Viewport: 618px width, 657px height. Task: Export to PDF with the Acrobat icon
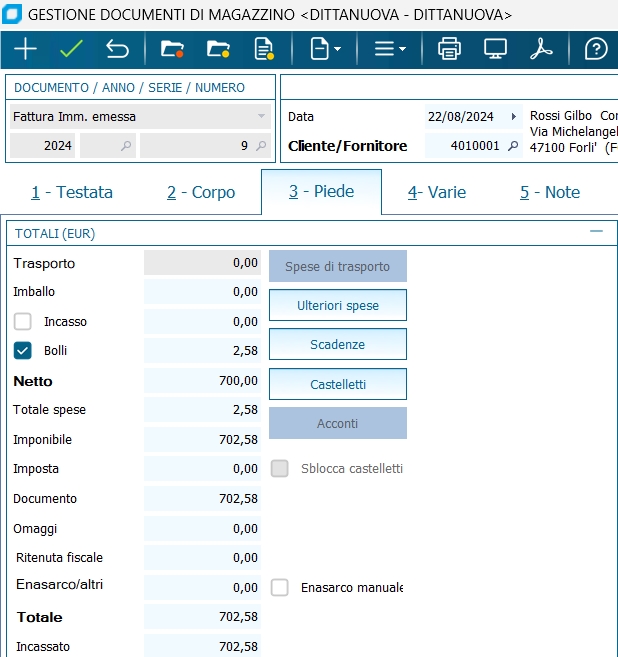tap(541, 49)
